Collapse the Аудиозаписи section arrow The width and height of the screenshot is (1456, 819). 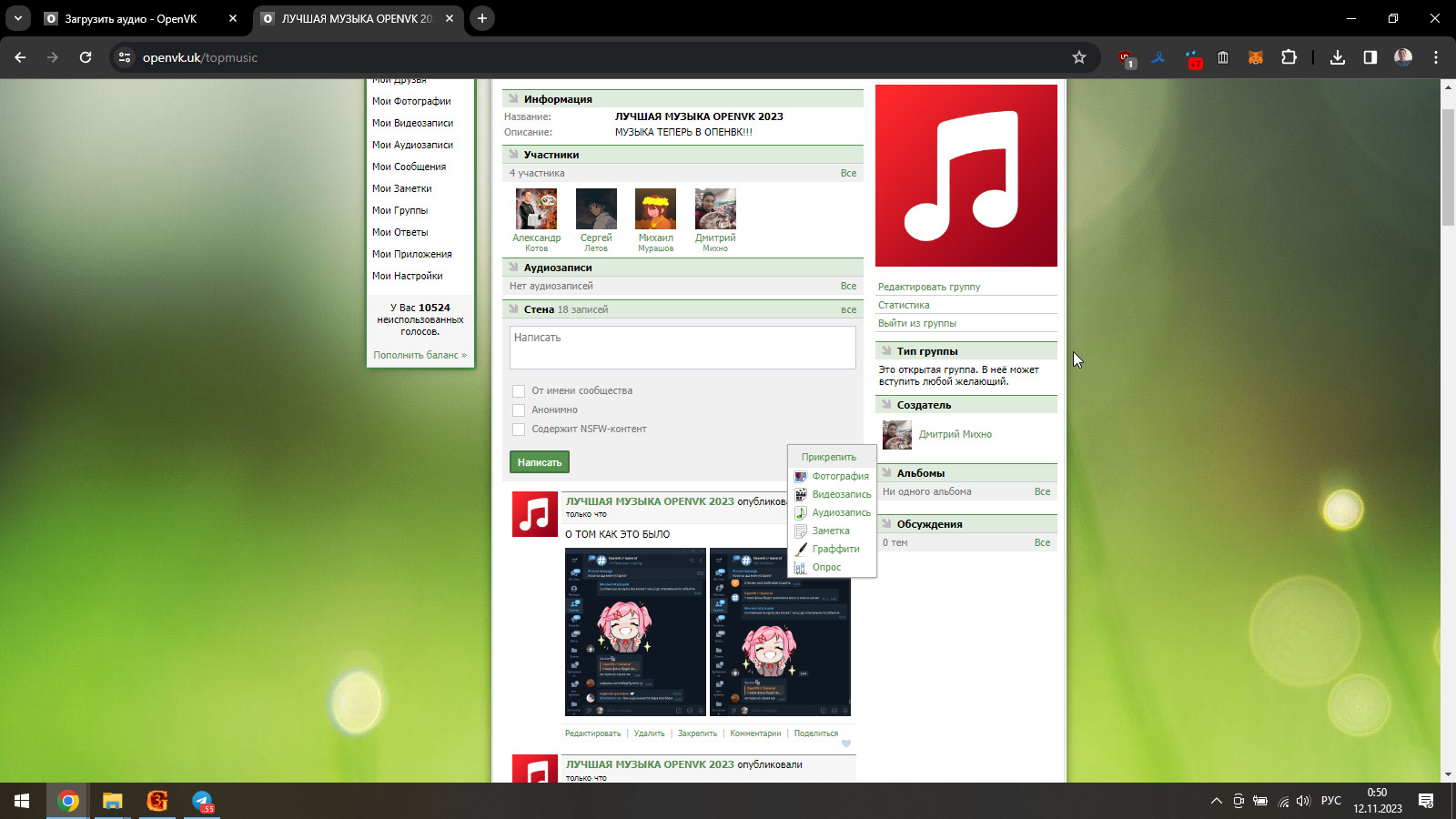click(513, 268)
